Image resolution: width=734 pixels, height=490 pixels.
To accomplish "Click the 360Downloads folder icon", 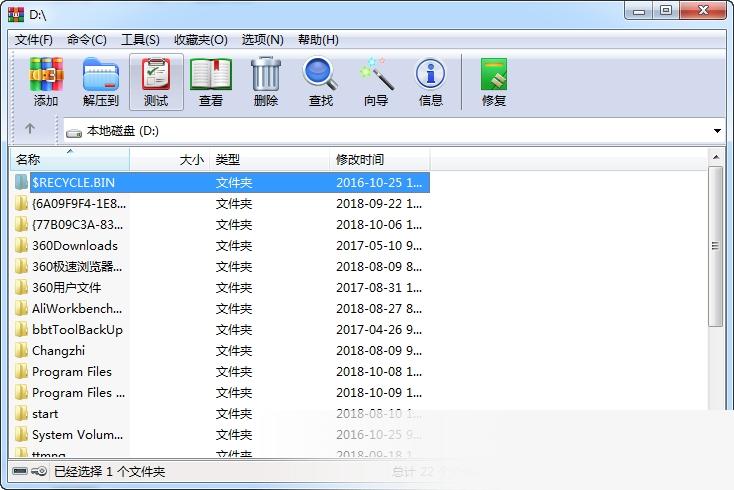I will pyautogui.click(x=21, y=245).
